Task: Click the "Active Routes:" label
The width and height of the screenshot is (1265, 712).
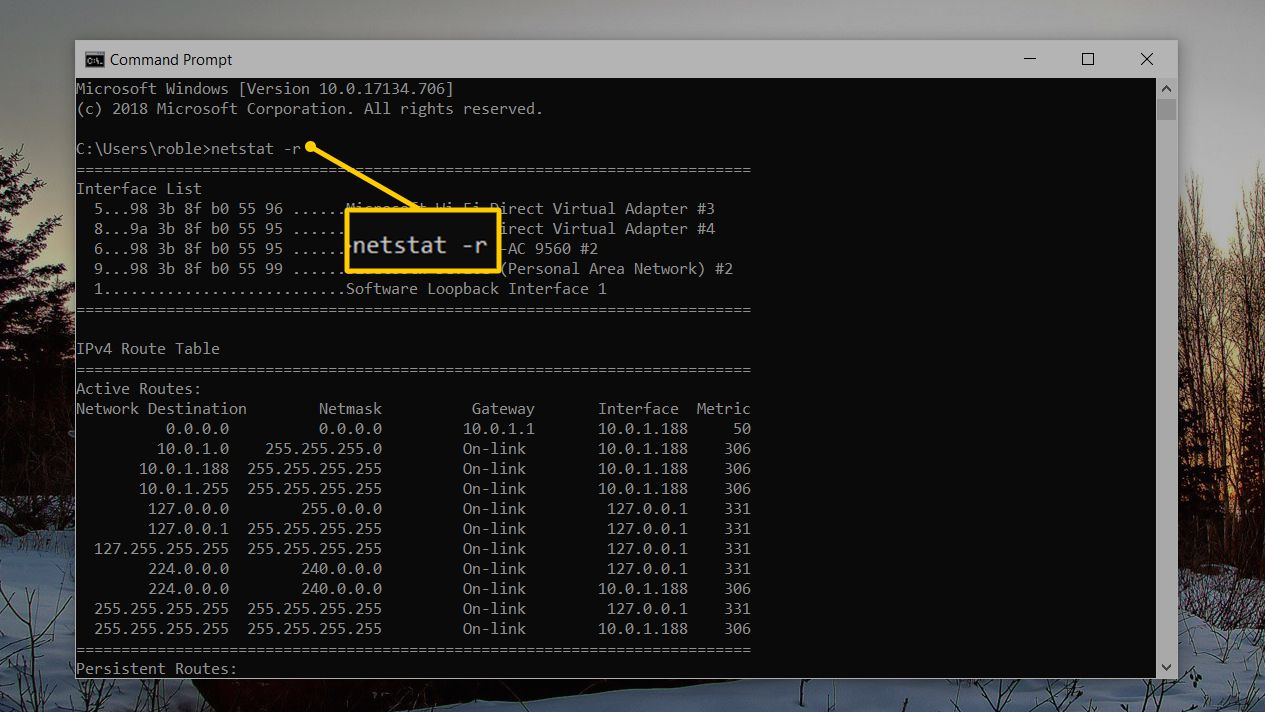Action: click(x=139, y=389)
